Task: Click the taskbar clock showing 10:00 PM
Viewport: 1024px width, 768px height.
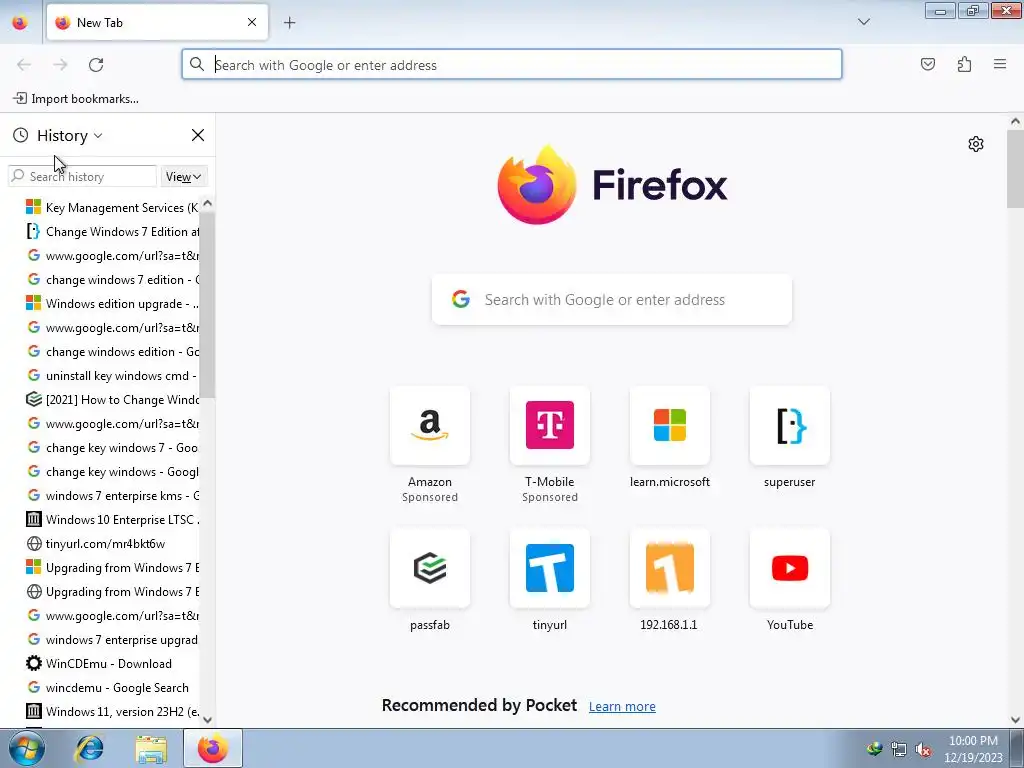Action: click(973, 749)
